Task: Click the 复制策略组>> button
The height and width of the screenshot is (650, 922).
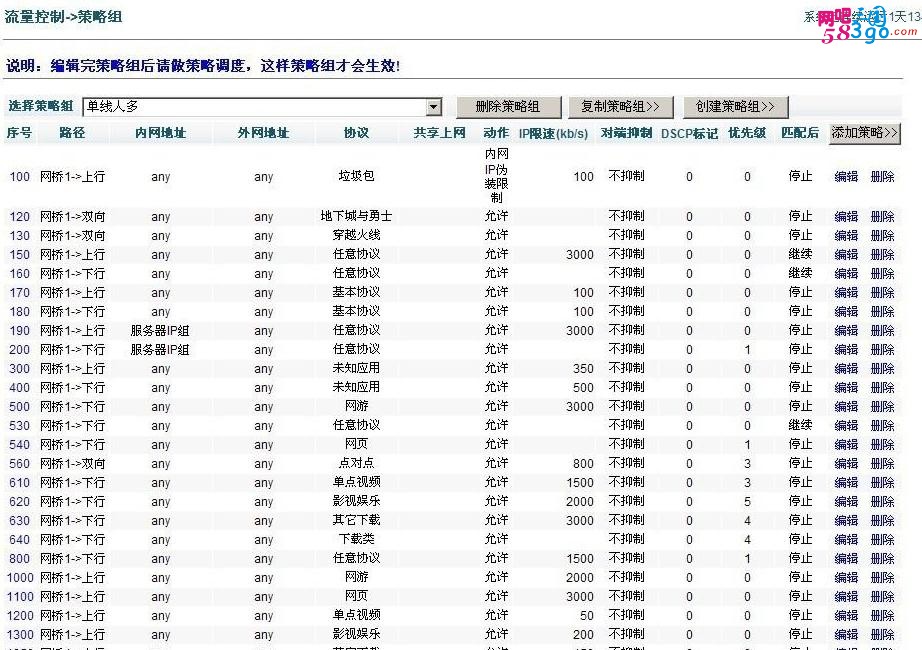Action: (620, 106)
